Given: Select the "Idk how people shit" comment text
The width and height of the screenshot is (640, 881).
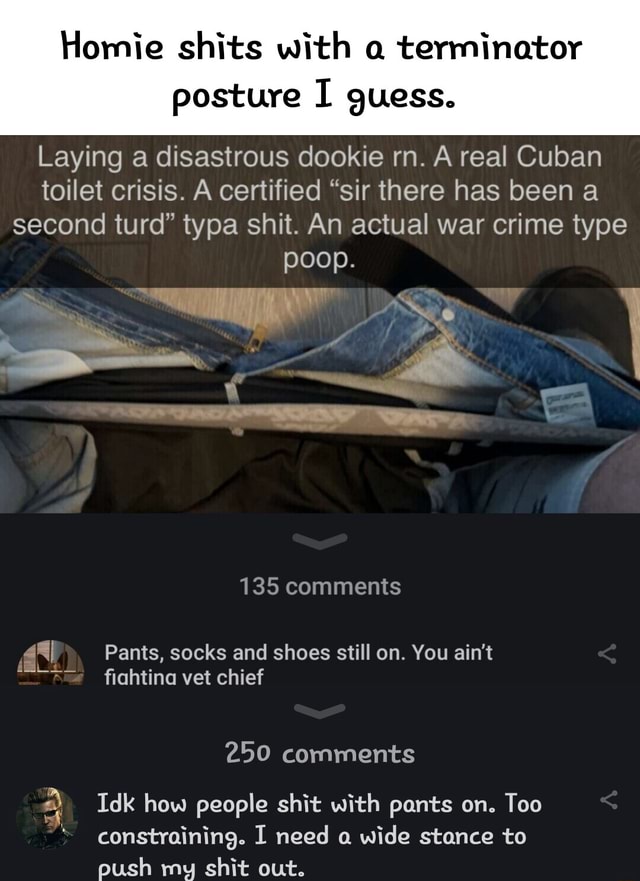Looking at the screenshot, I should [x=319, y=835].
